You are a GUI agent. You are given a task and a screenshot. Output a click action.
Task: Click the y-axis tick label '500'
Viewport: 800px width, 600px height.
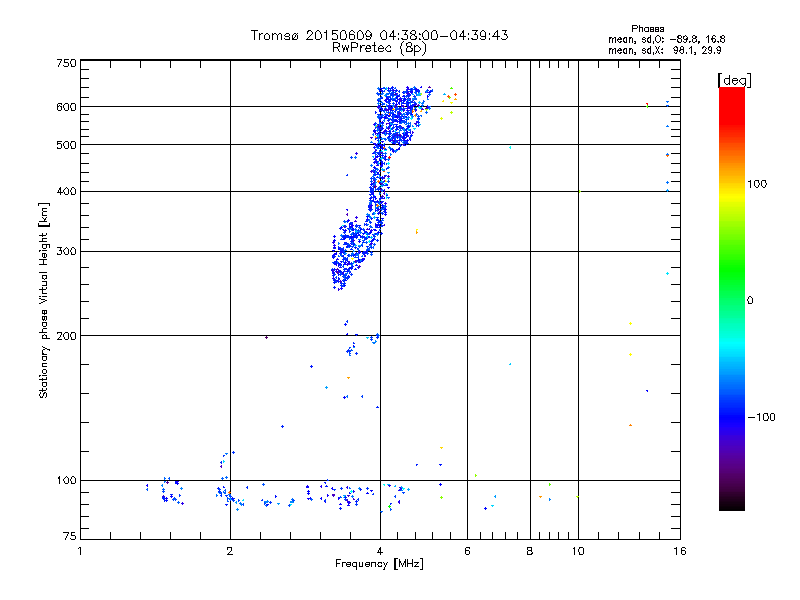coord(66,145)
